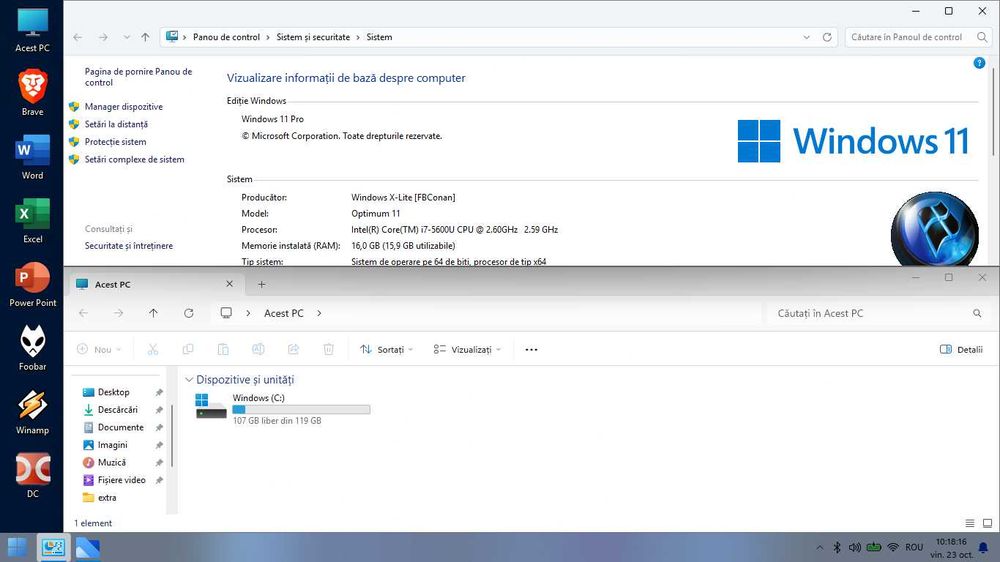
Task: Select Descărcări in the navigation pane
Action: [117, 410]
